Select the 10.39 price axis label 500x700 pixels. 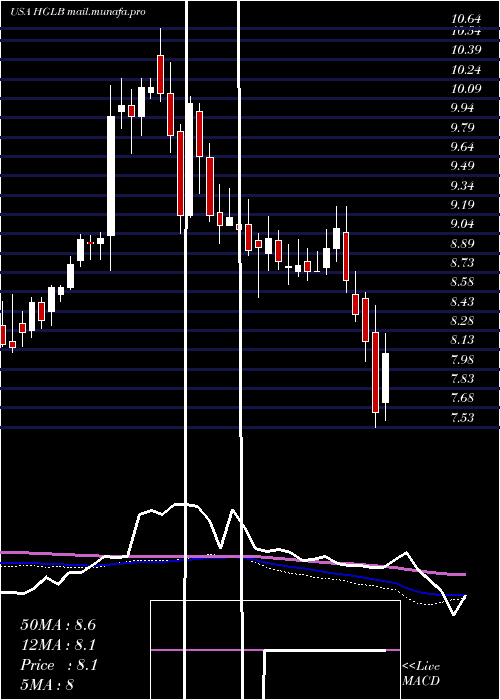(467, 50)
